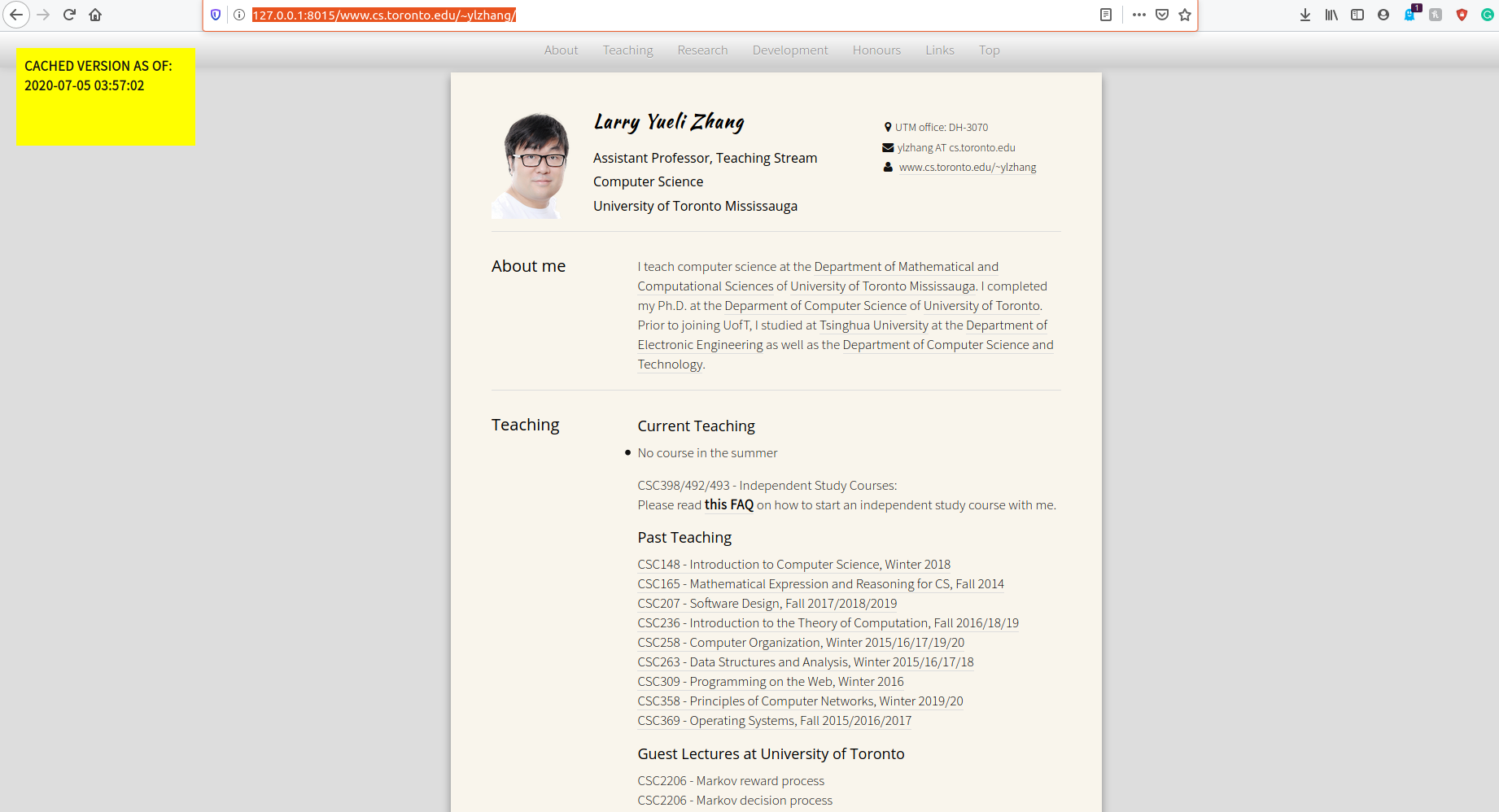
Task: Switch to the Teaching navigation section
Action: pos(627,50)
